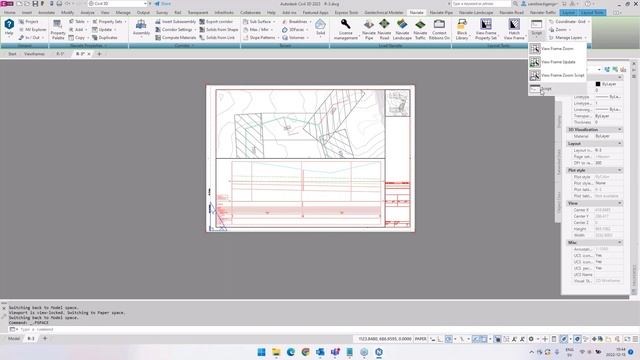Screen dimensions: 640x360
Task: Open the Property Sets dropdown
Action: point(109,21)
